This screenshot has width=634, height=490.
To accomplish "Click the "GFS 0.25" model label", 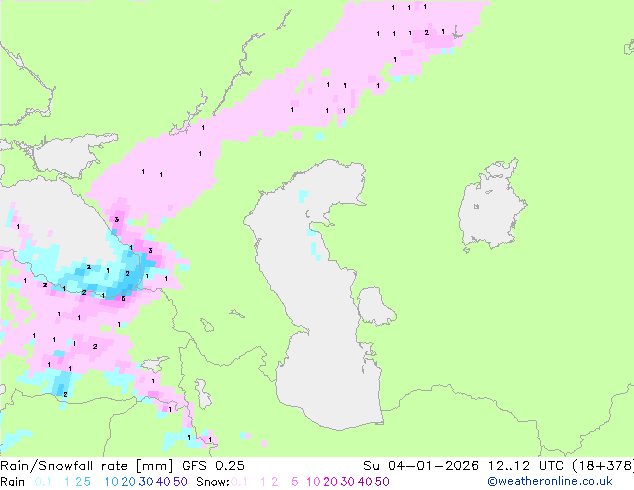I will [213, 466].
